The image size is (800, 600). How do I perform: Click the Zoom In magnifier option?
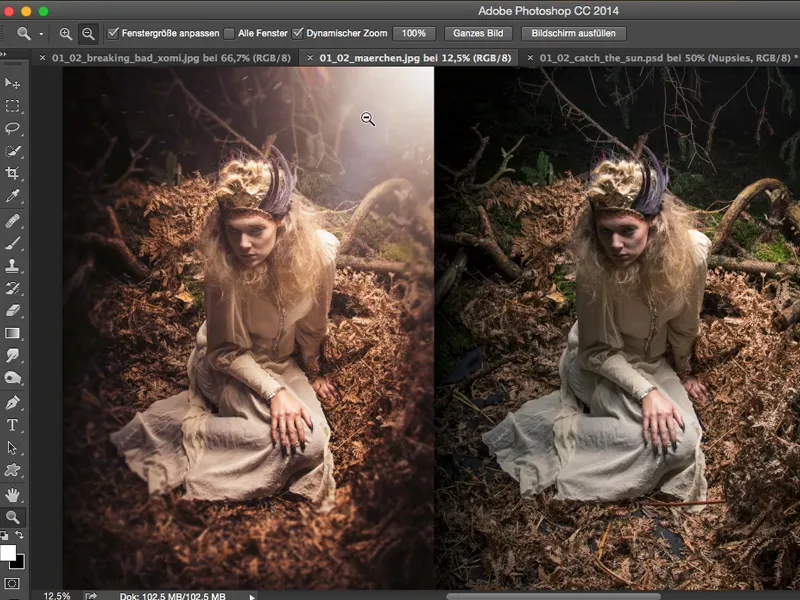point(65,34)
